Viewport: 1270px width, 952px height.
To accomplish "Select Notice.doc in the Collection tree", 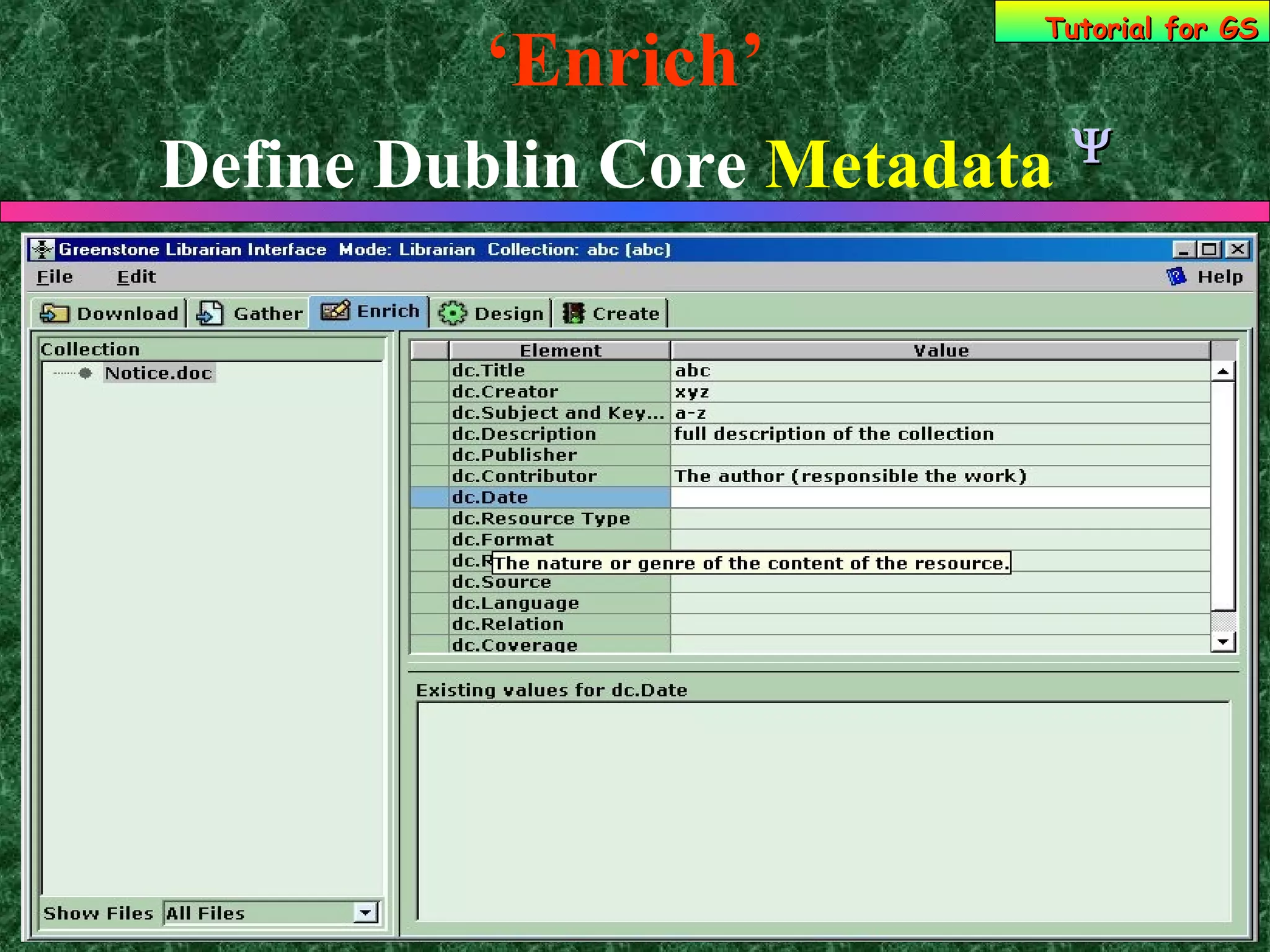I will point(159,373).
